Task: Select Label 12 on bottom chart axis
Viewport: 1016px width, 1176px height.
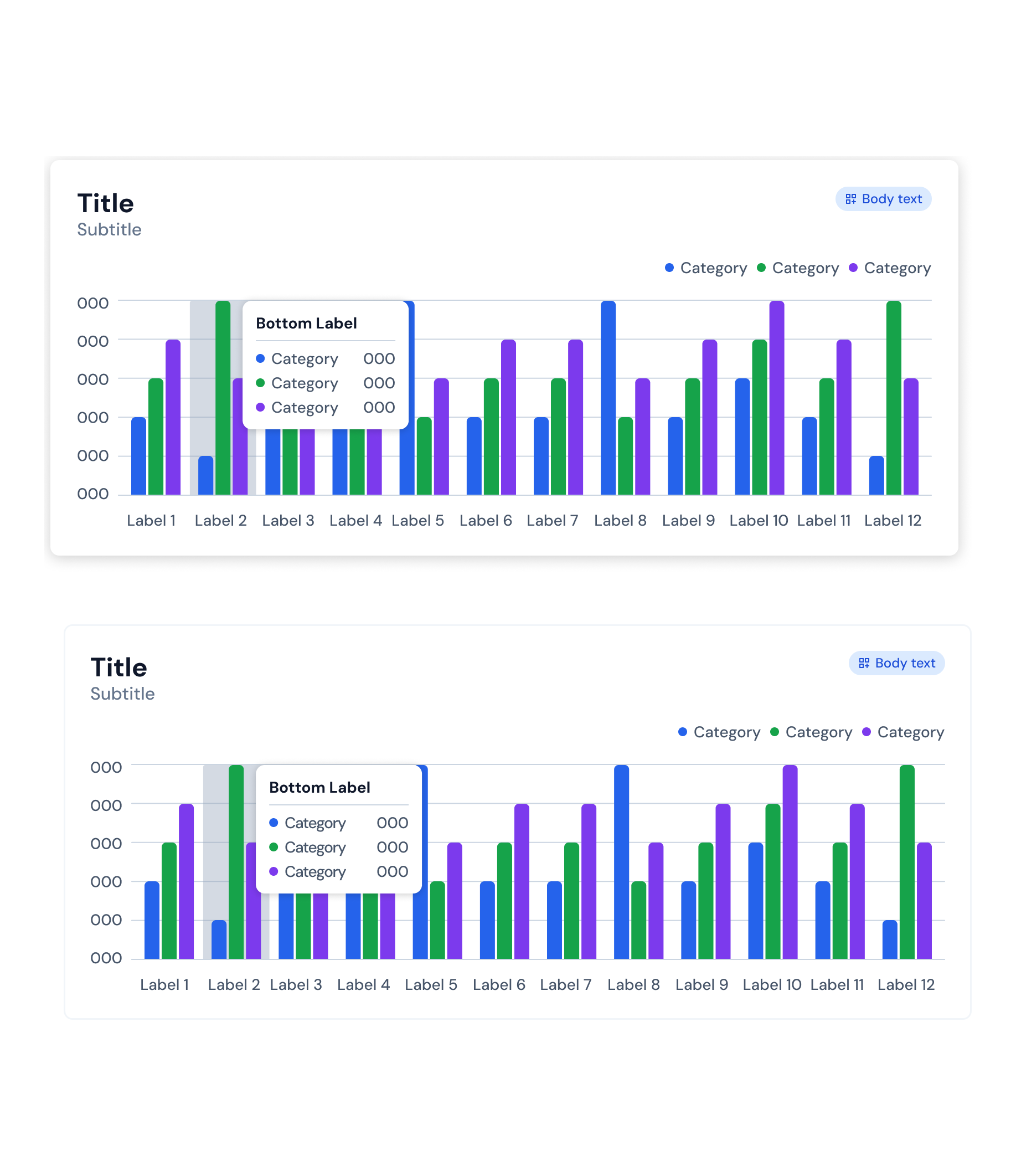Action: [905, 985]
